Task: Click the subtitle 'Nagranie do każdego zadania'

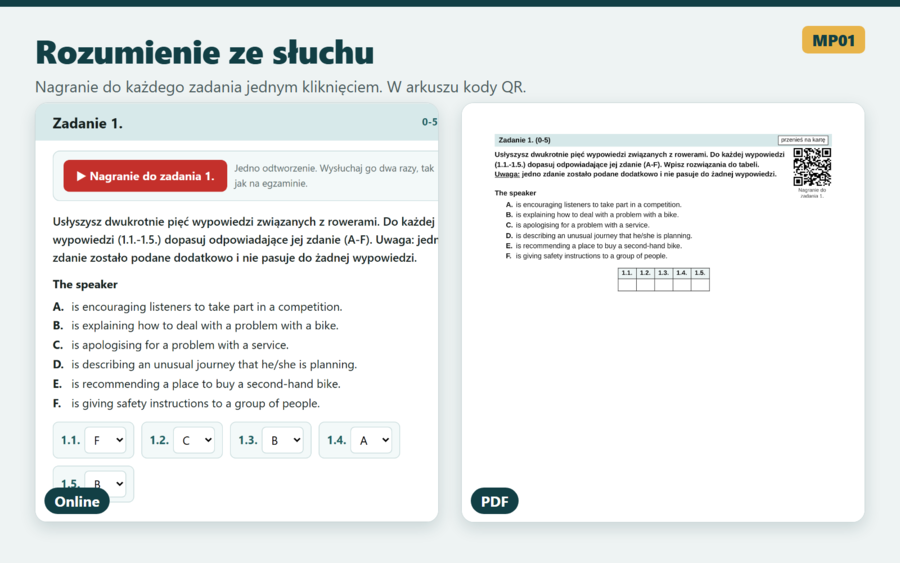Action: 280,87
